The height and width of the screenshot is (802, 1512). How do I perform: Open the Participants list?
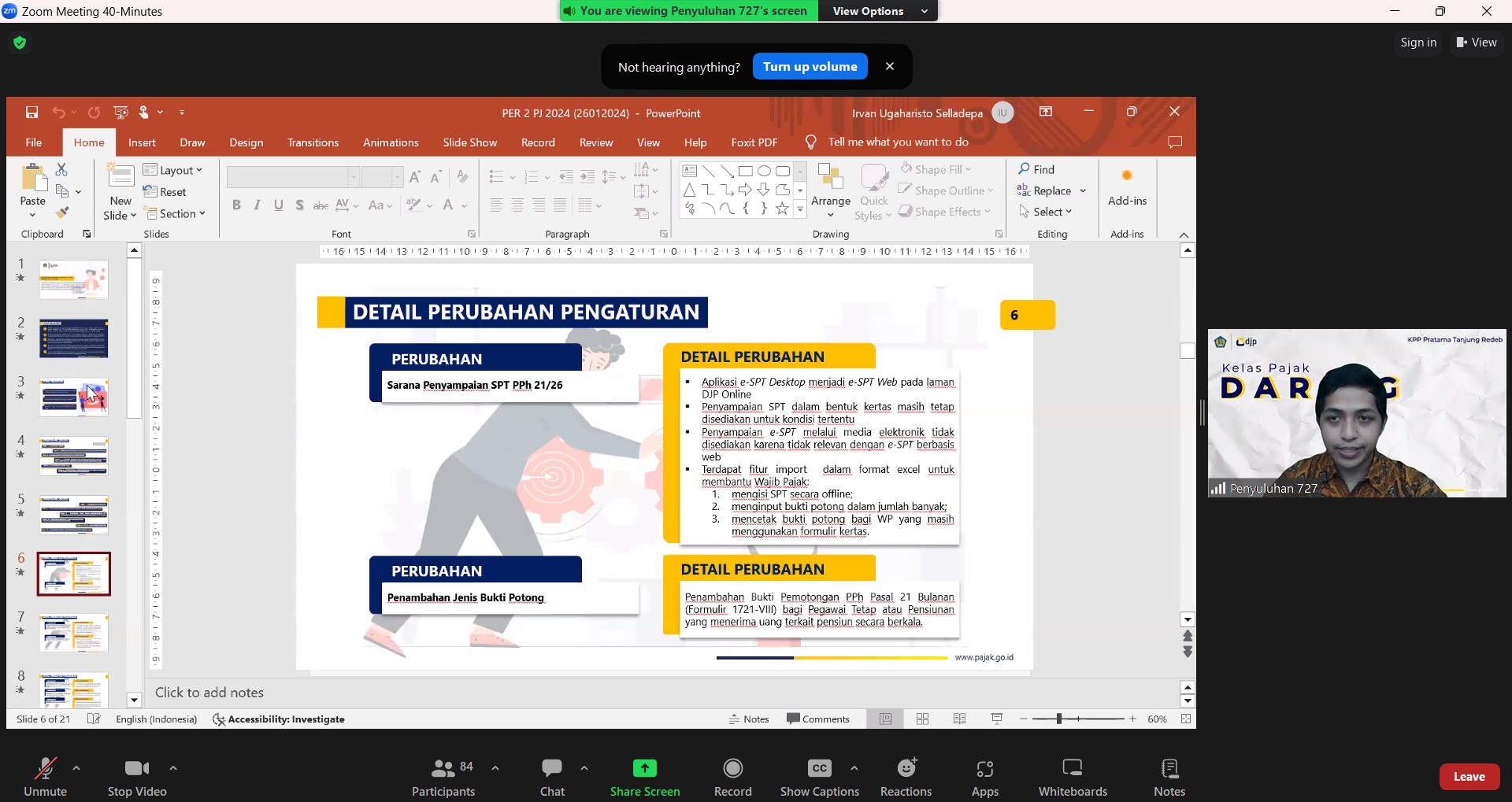point(443,776)
